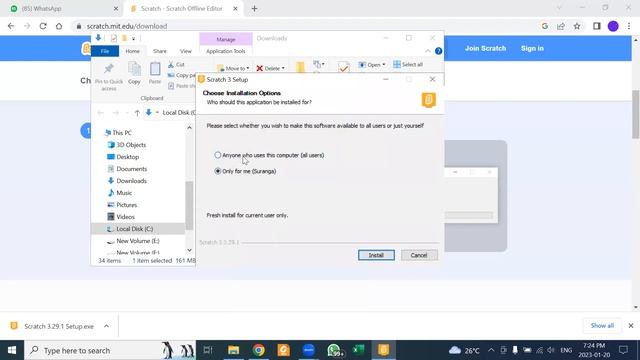Close the downloads bar

point(631,326)
